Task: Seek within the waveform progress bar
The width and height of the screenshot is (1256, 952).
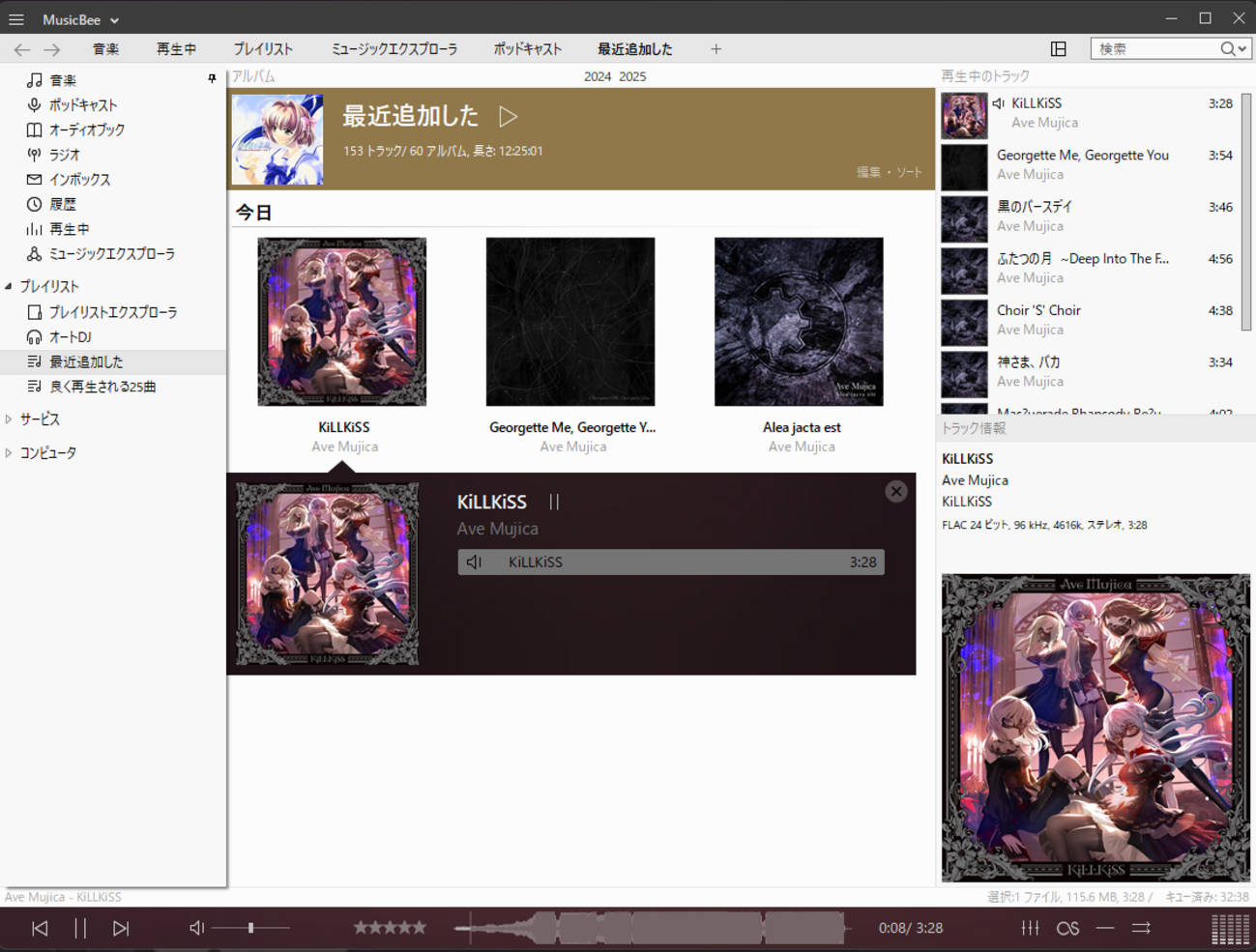Action: click(x=653, y=928)
